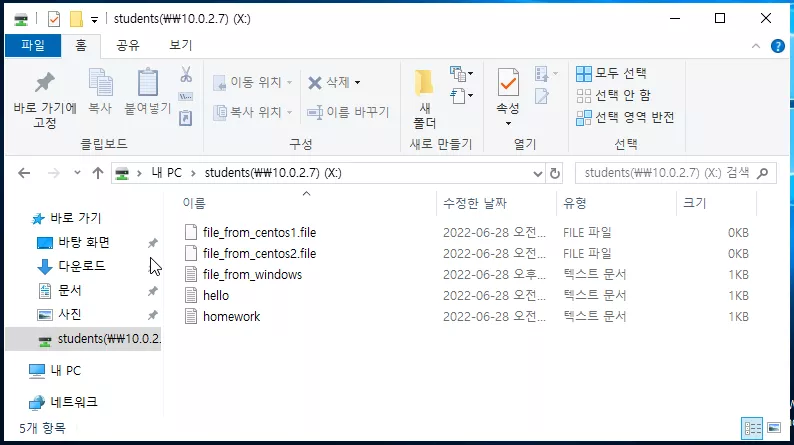The width and height of the screenshot is (794, 445).
Task: Open Pictures (사진) in sidebar
Action: coord(70,314)
